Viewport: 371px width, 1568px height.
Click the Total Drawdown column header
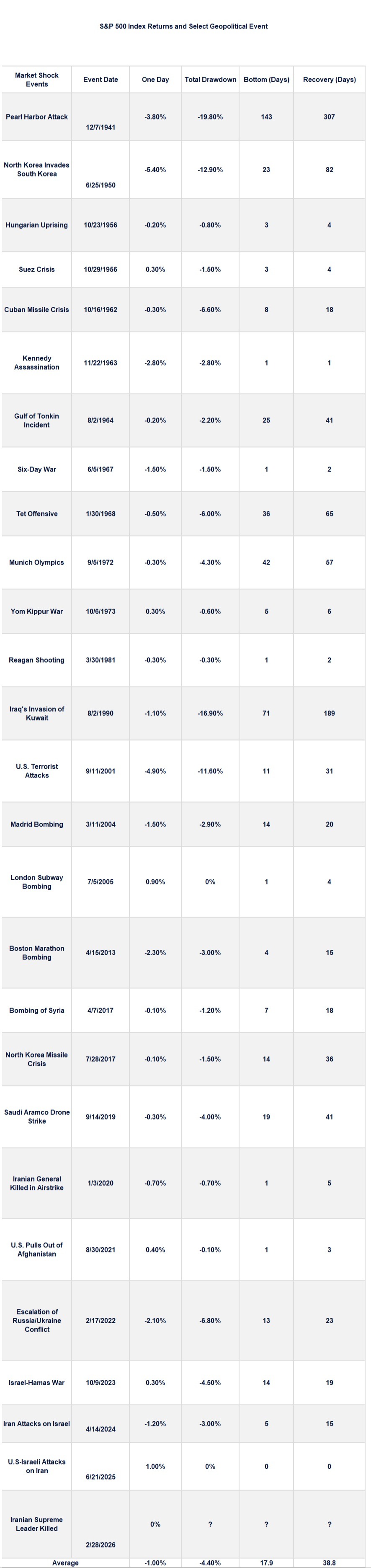point(211,80)
